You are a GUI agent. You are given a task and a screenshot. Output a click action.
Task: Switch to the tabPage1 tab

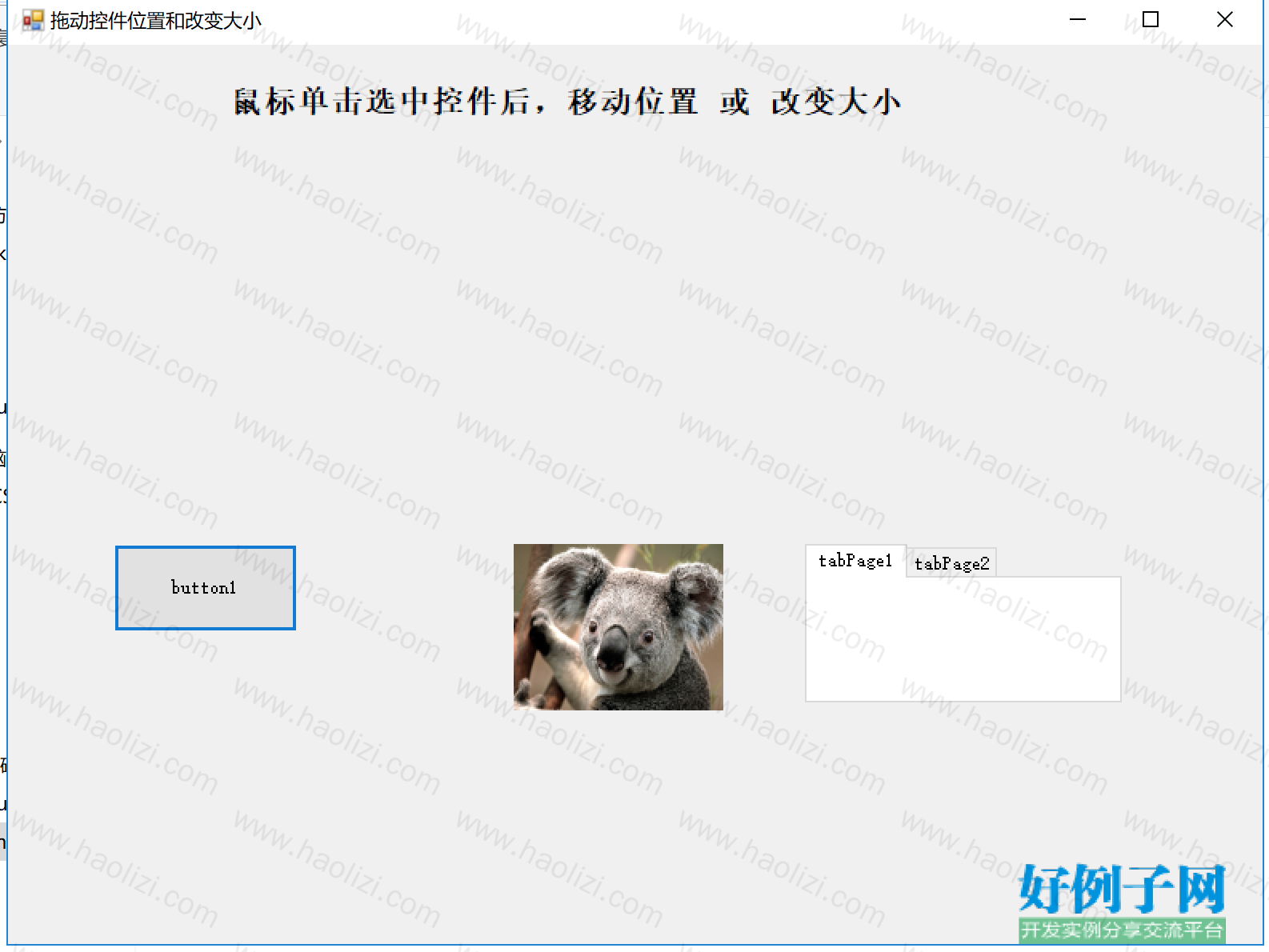tap(855, 561)
